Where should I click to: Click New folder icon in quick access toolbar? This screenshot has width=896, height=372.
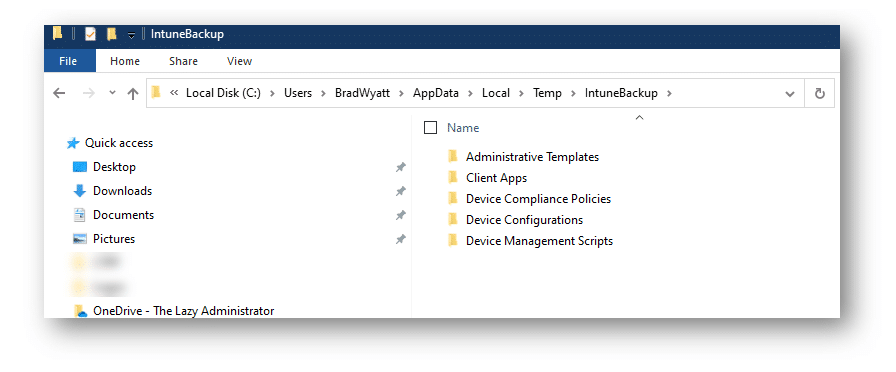point(111,34)
